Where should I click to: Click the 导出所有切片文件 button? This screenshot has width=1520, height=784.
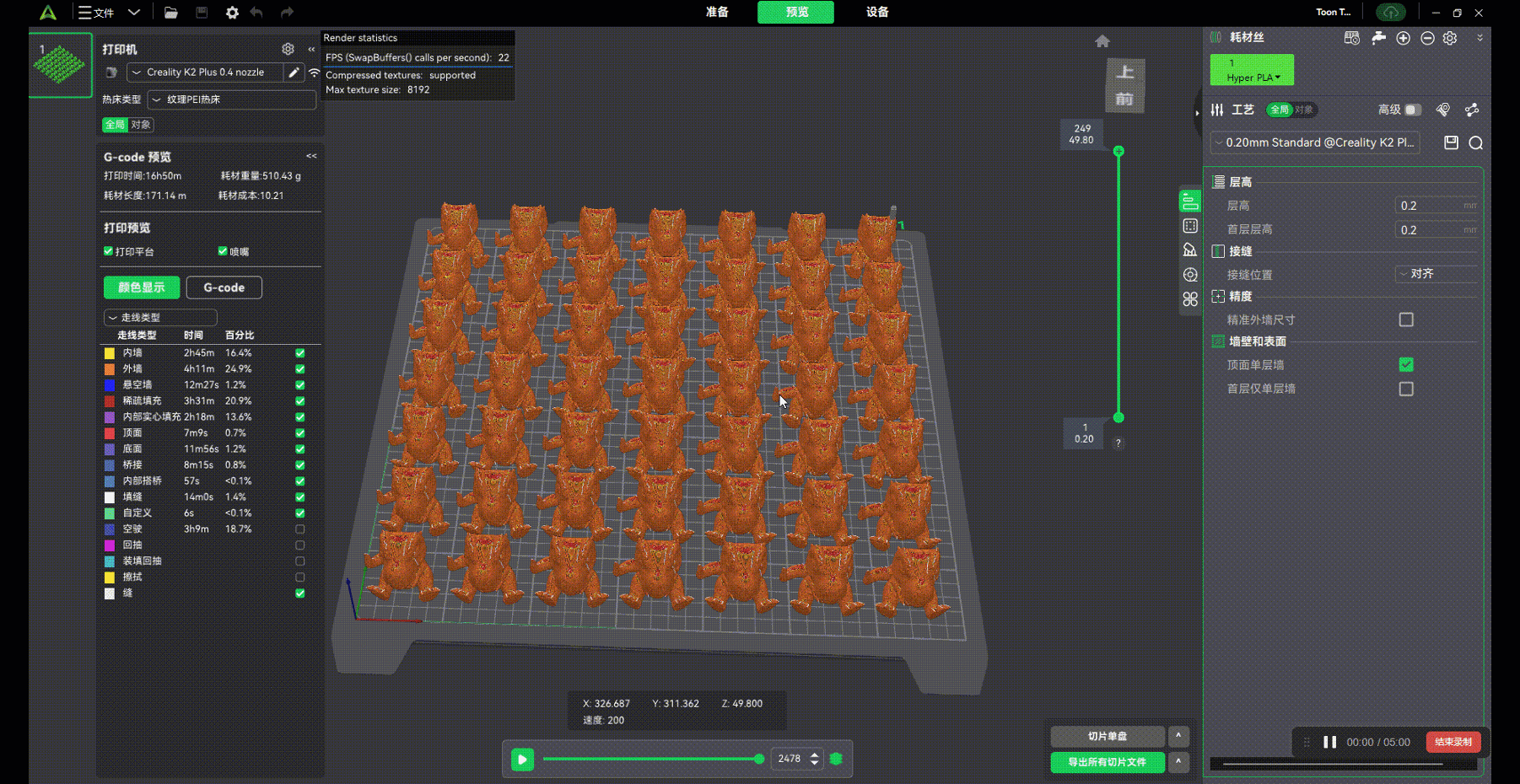pos(1107,762)
